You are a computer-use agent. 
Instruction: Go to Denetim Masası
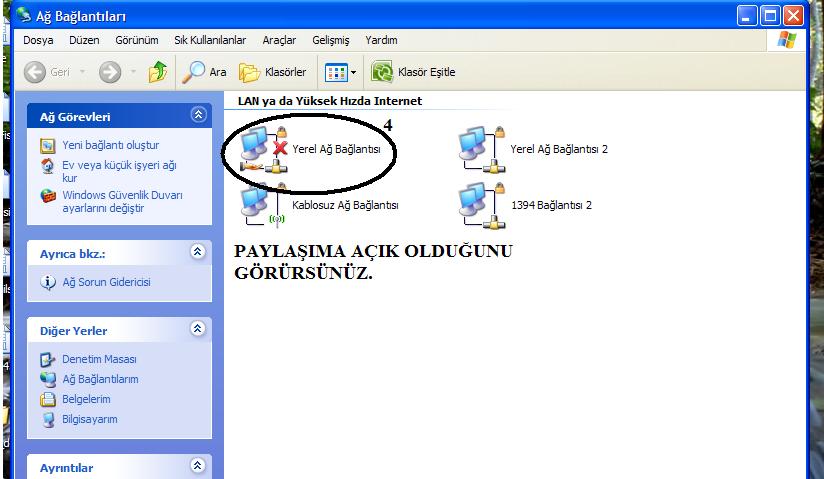pos(99,359)
